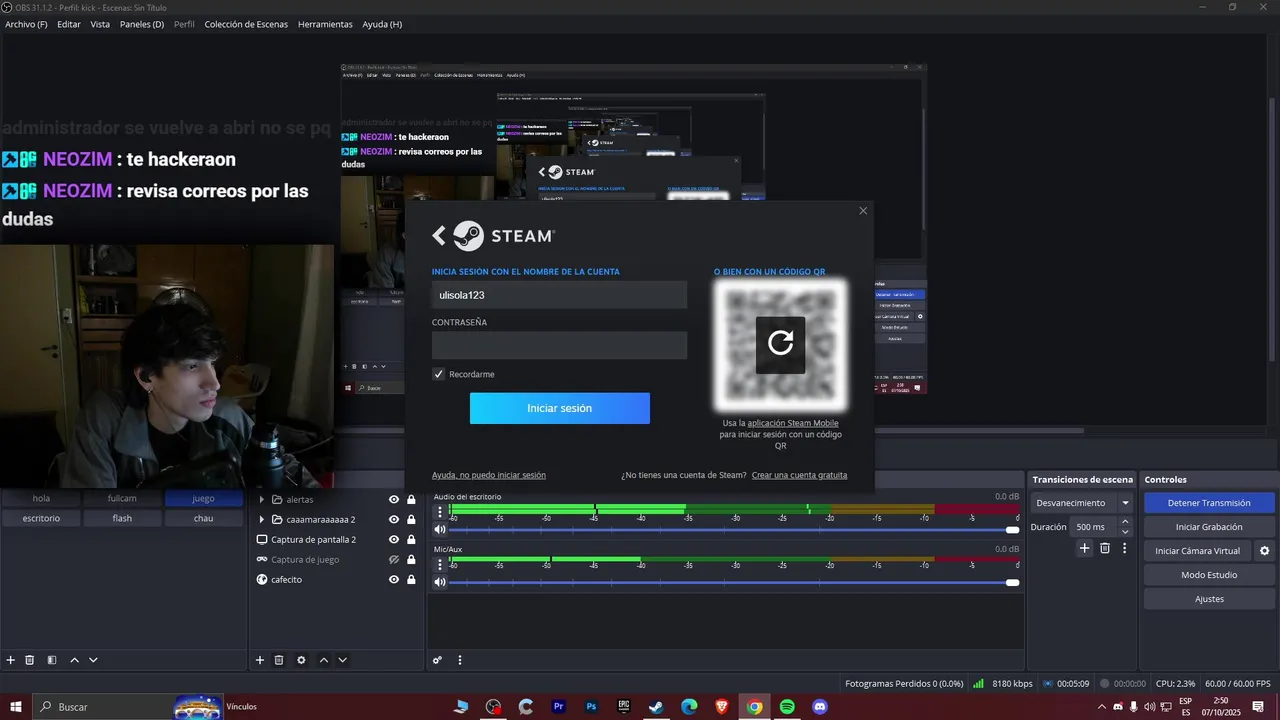Viewport: 1280px width, 720px height.
Task: Open the Mic/Aux three-dot options
Action: [439, 563]
